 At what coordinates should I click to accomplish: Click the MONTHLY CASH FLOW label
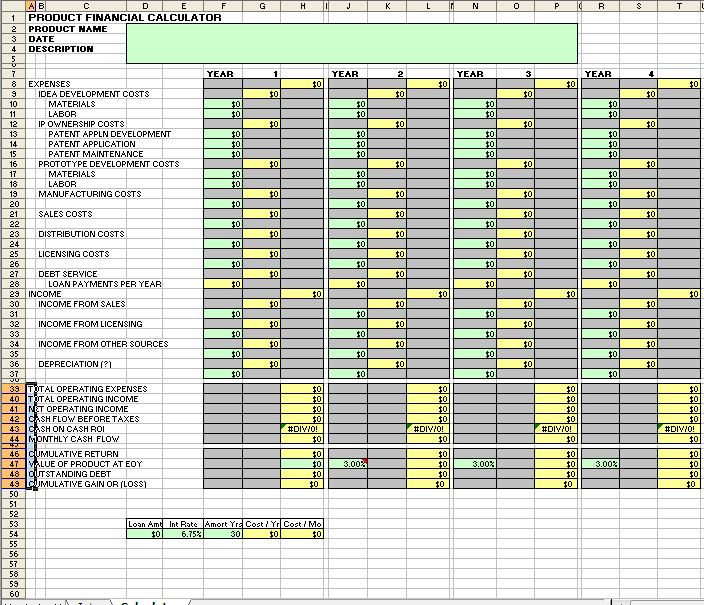pyautogui.click(x=74, y=439)
